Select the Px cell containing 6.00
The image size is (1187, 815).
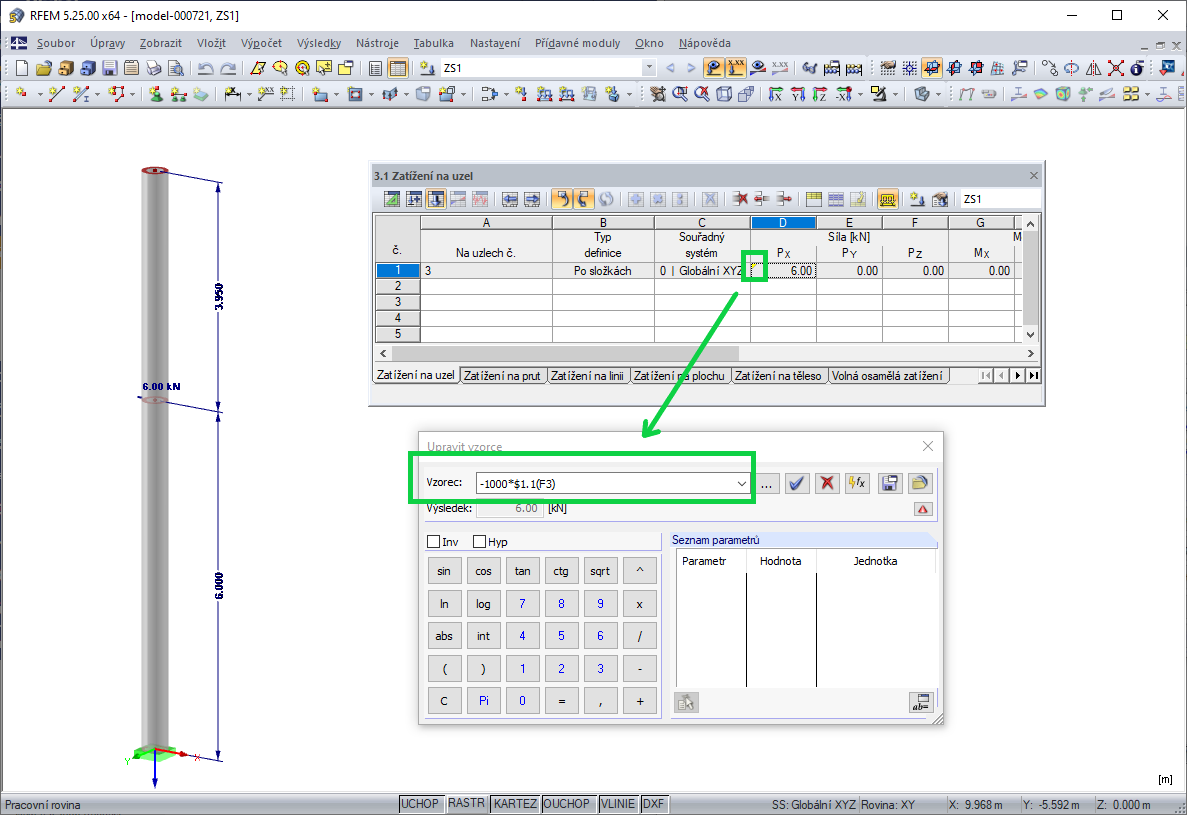784,271
